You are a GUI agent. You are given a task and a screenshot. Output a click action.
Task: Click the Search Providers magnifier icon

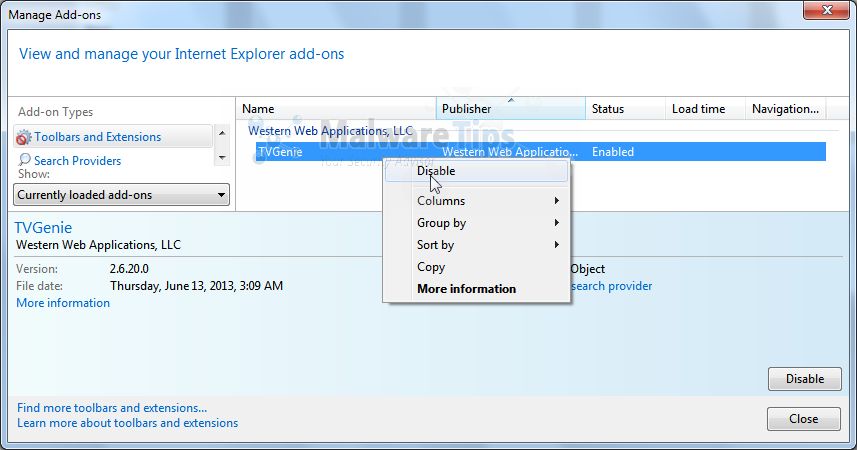[x=23, y=161]
